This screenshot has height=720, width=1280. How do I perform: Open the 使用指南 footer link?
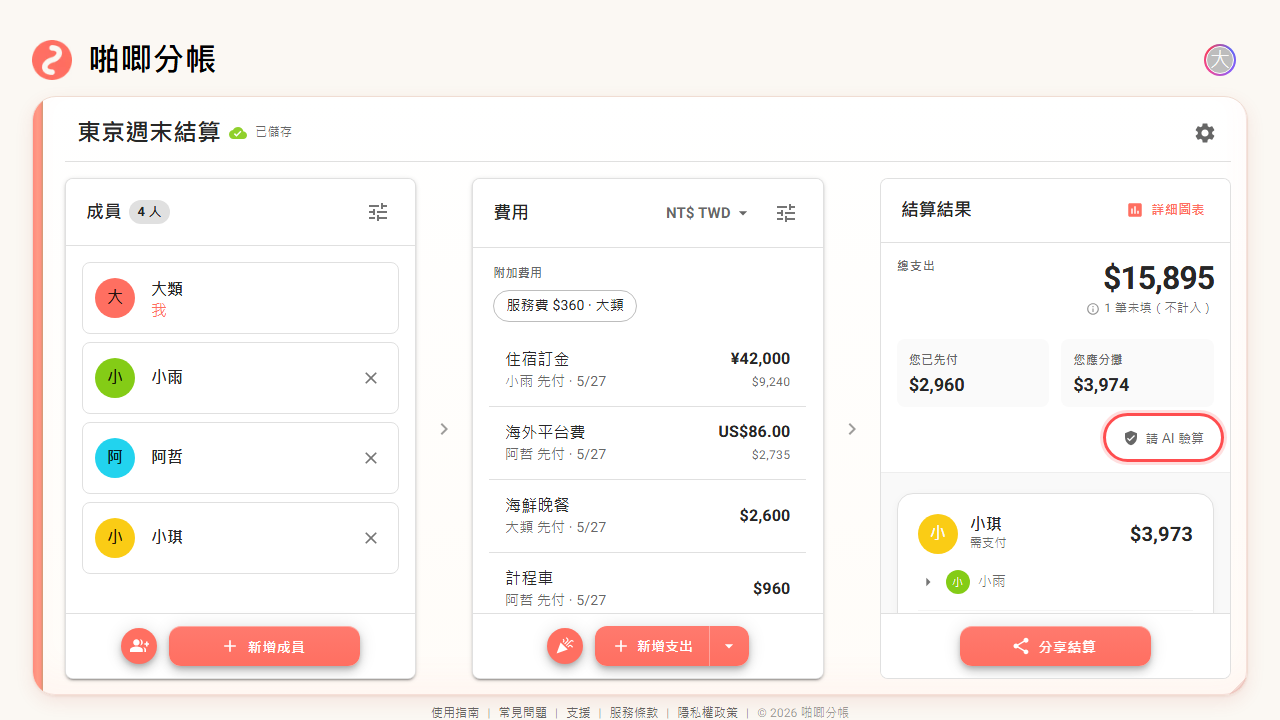pos(455,713)
